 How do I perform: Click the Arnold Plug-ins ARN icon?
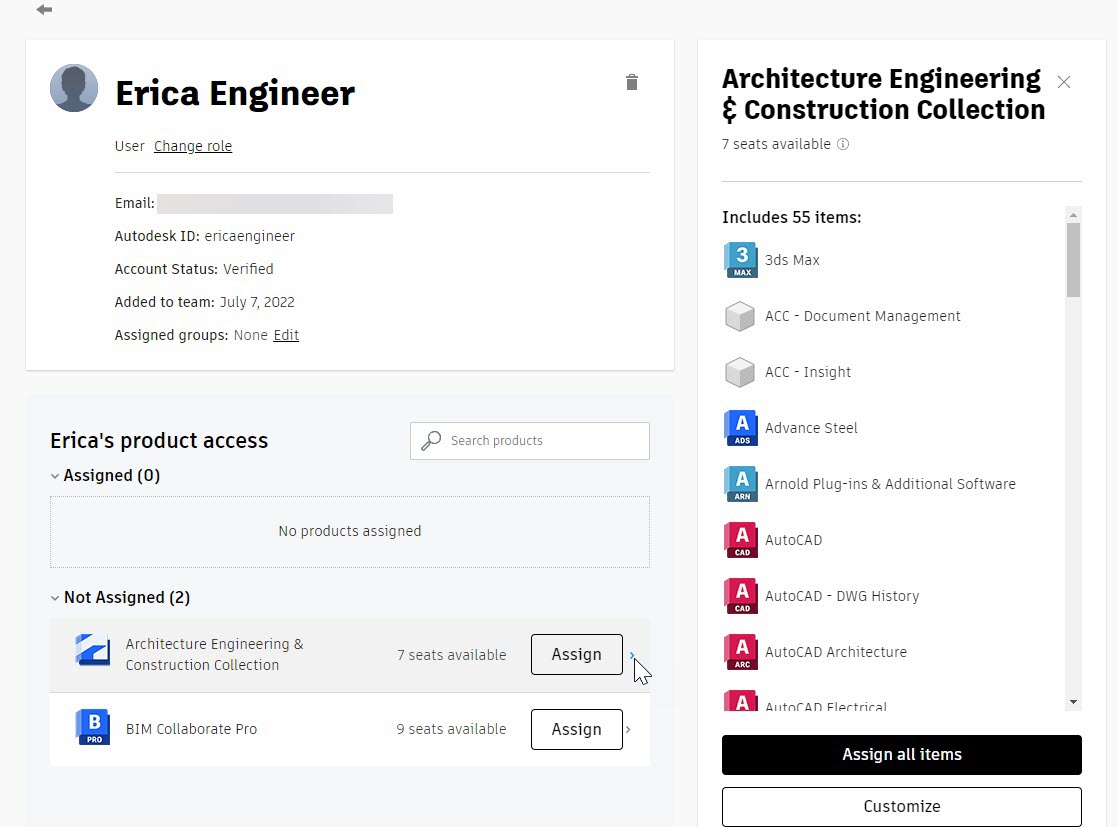point(741,484)
